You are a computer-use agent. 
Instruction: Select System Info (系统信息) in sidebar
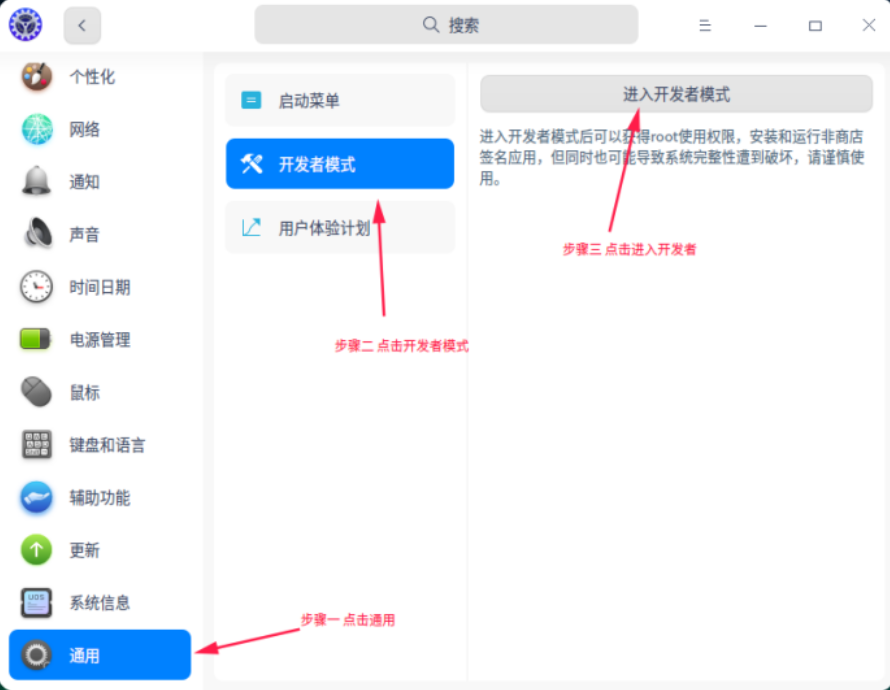click(x=99, y=603)
